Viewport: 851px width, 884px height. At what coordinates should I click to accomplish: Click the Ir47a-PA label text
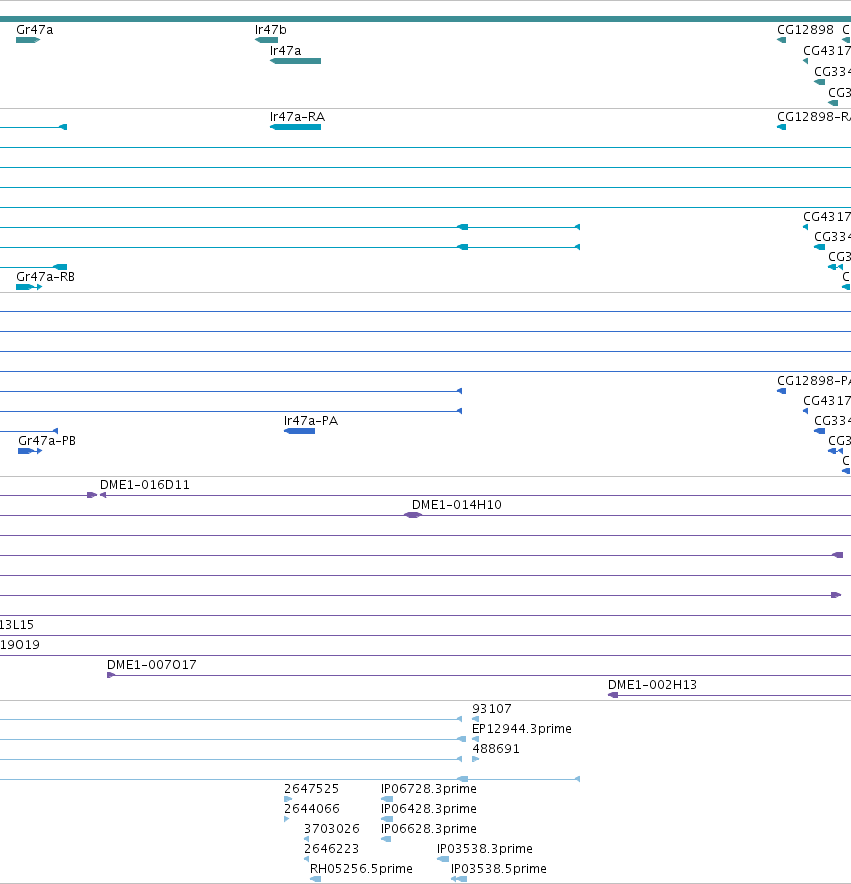click(x=311, y=421)
